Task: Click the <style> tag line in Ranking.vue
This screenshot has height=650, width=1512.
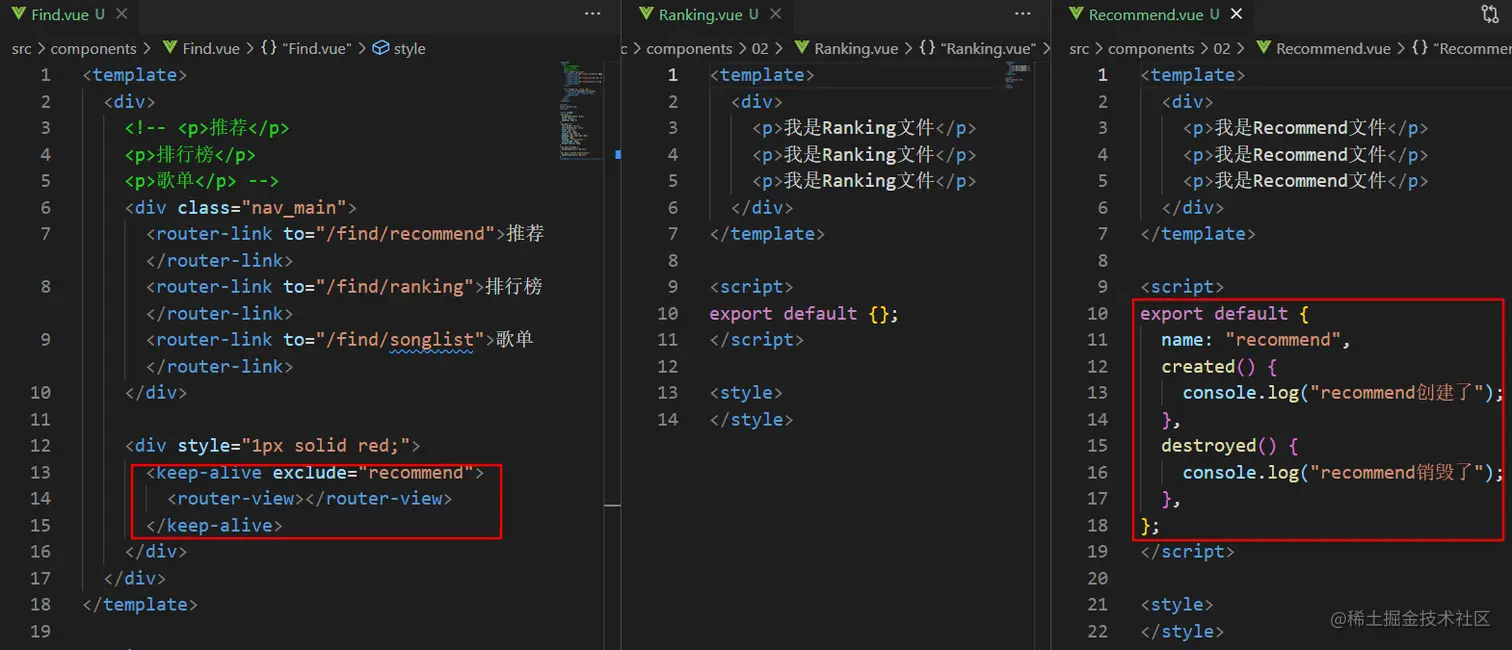Action: click(746, 392)
